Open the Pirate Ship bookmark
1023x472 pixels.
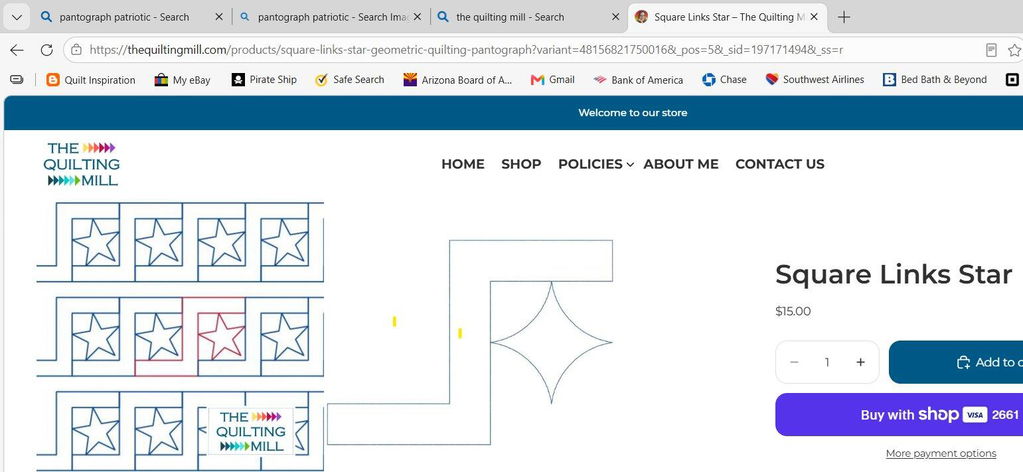pos(264,80)
